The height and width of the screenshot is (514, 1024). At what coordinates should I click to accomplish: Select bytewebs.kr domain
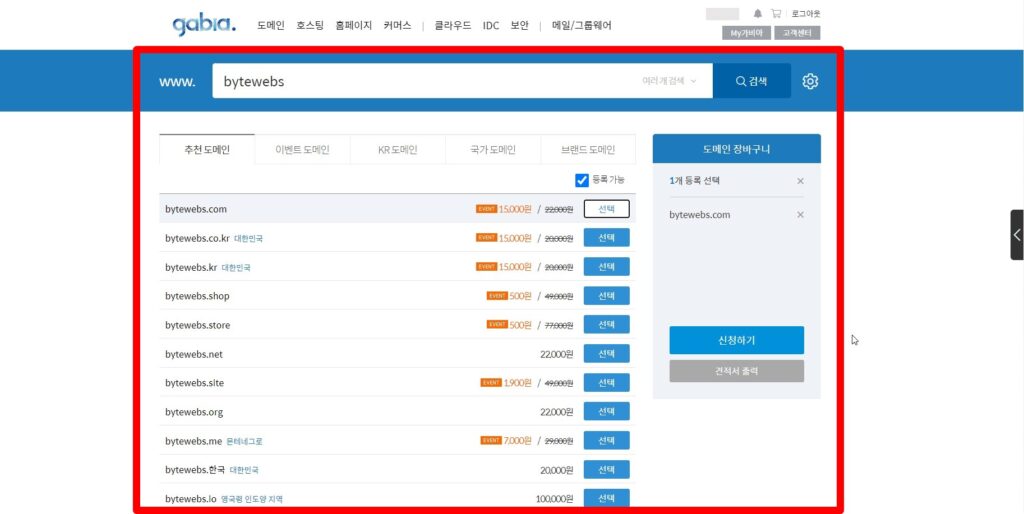pos(607,266)
